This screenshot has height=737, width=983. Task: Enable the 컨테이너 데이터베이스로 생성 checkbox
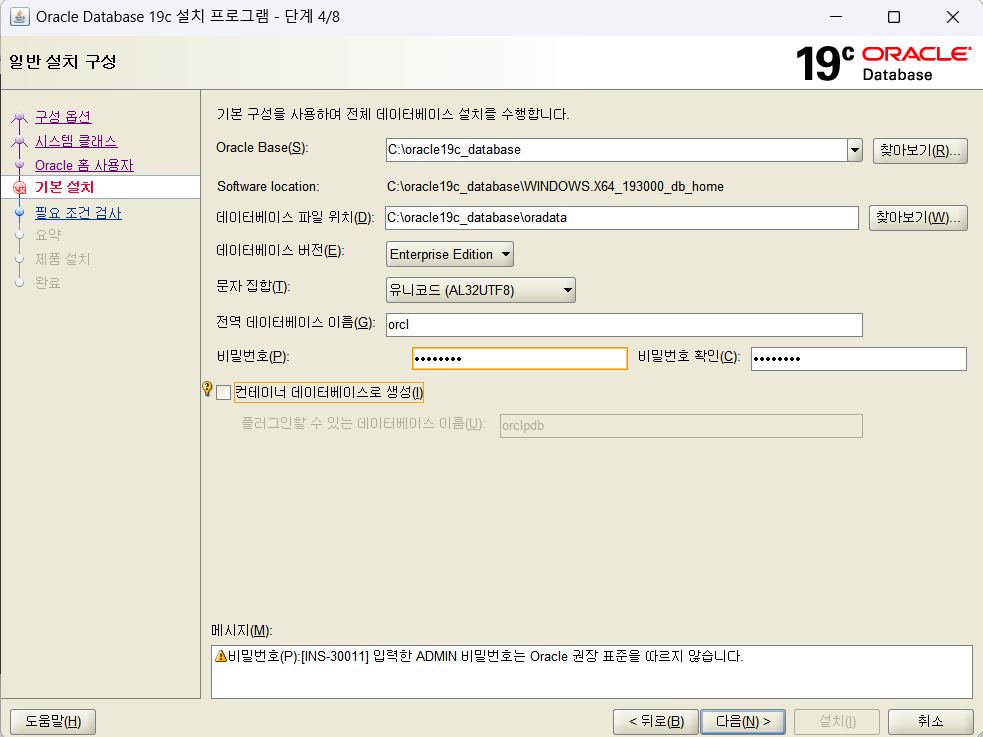pyautogui.click(x=223, y=393)
